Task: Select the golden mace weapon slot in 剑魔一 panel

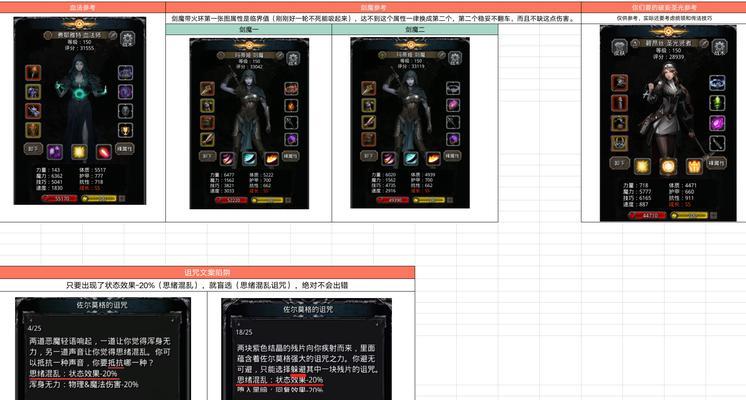Action: point(207,88)
